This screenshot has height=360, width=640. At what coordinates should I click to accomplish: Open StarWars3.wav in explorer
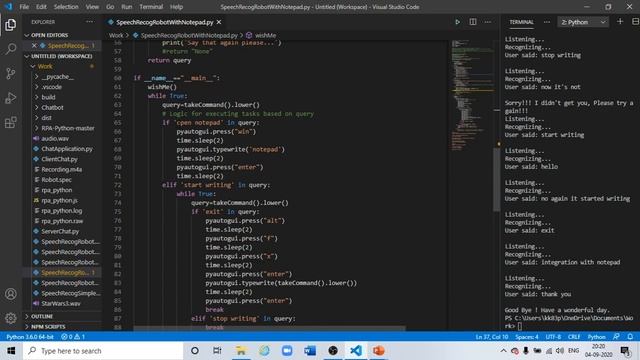[61, 303]
